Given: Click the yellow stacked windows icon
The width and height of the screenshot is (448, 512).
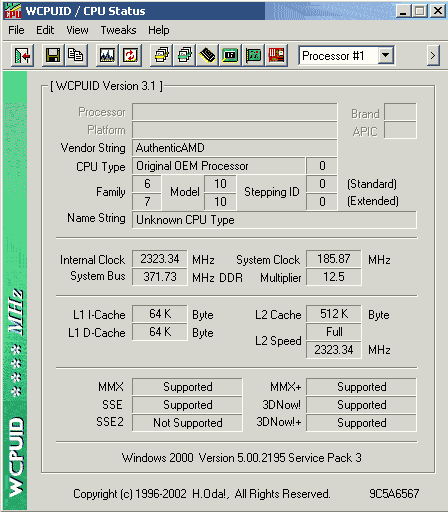Looking at the screenshot, I should click(161, 55).
